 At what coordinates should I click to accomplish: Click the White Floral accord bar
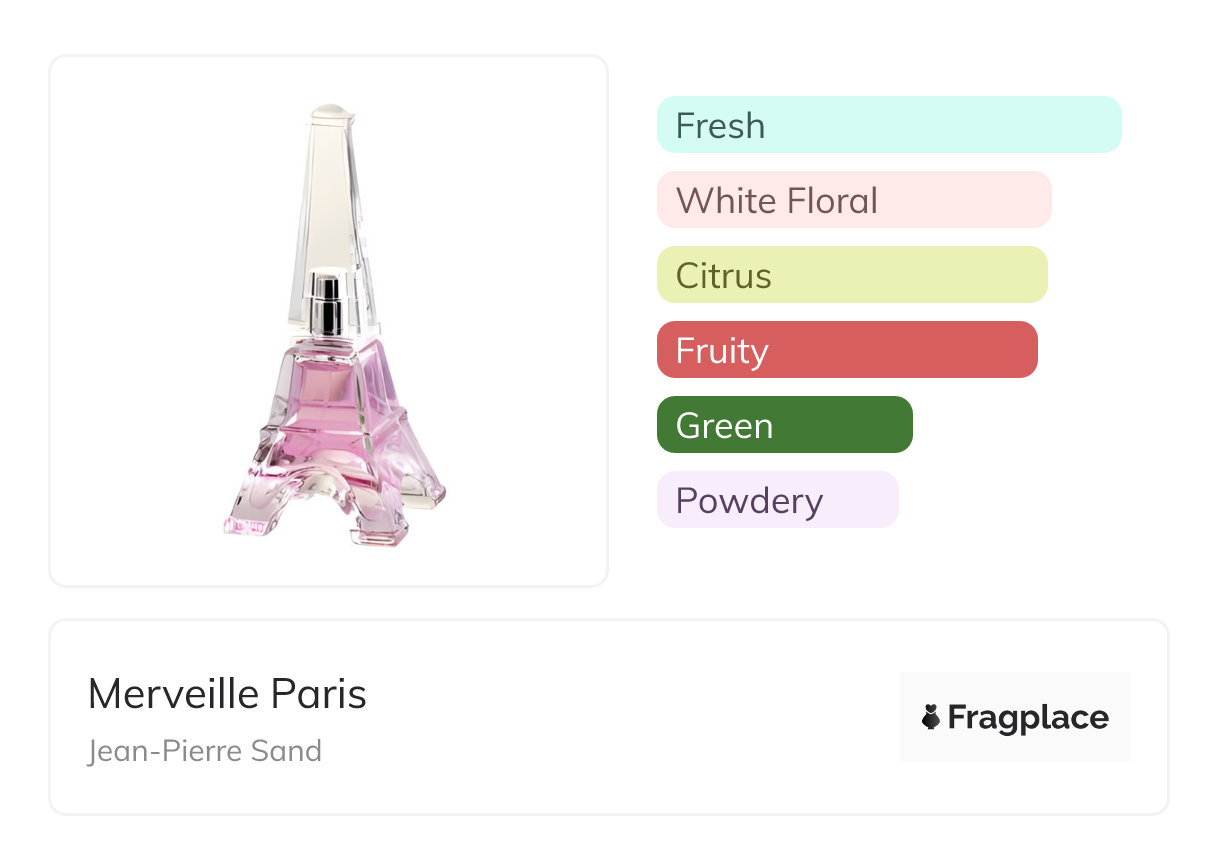tap(853, 200)
